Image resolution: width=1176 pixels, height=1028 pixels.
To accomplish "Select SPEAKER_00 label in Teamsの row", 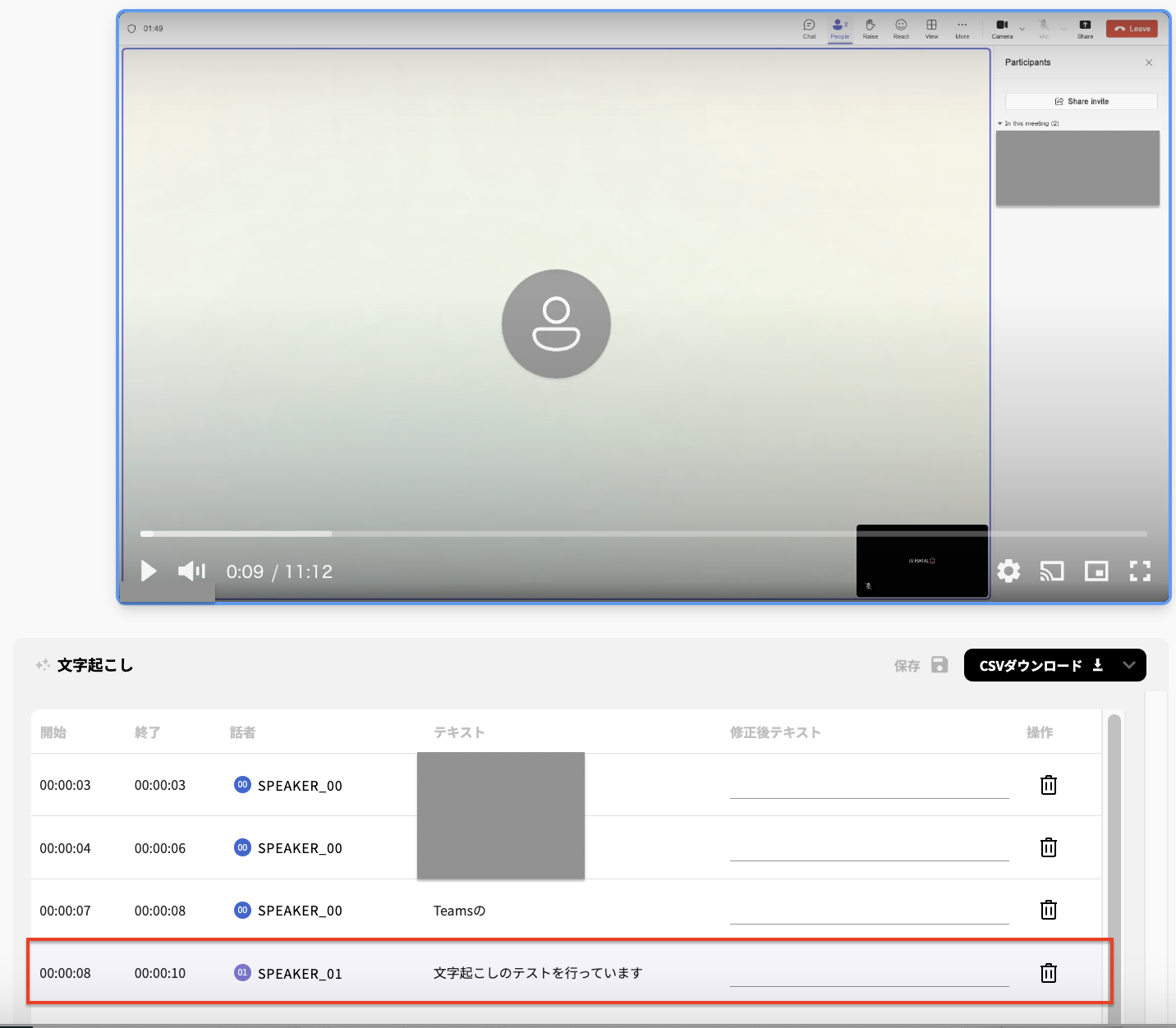I will (299, 911).
